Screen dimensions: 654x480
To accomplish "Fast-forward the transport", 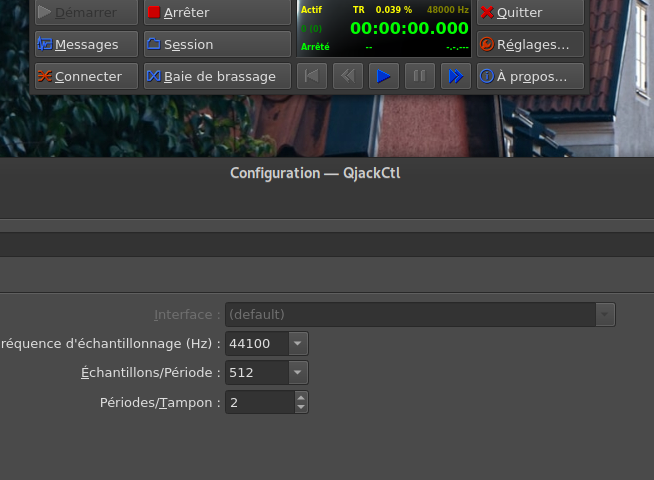I will [456, 76].
